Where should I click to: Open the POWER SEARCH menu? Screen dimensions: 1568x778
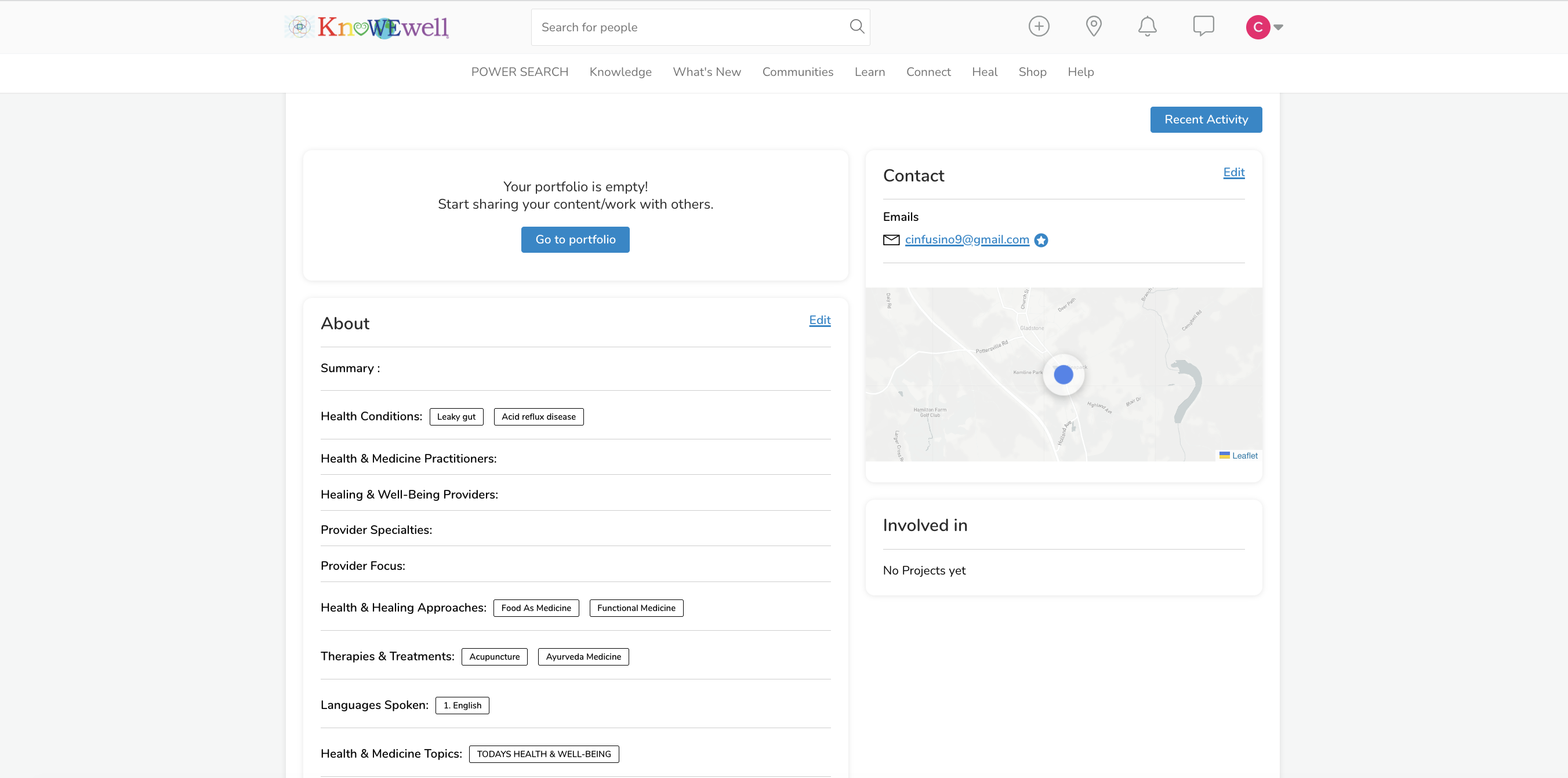[x=519, y=72]
